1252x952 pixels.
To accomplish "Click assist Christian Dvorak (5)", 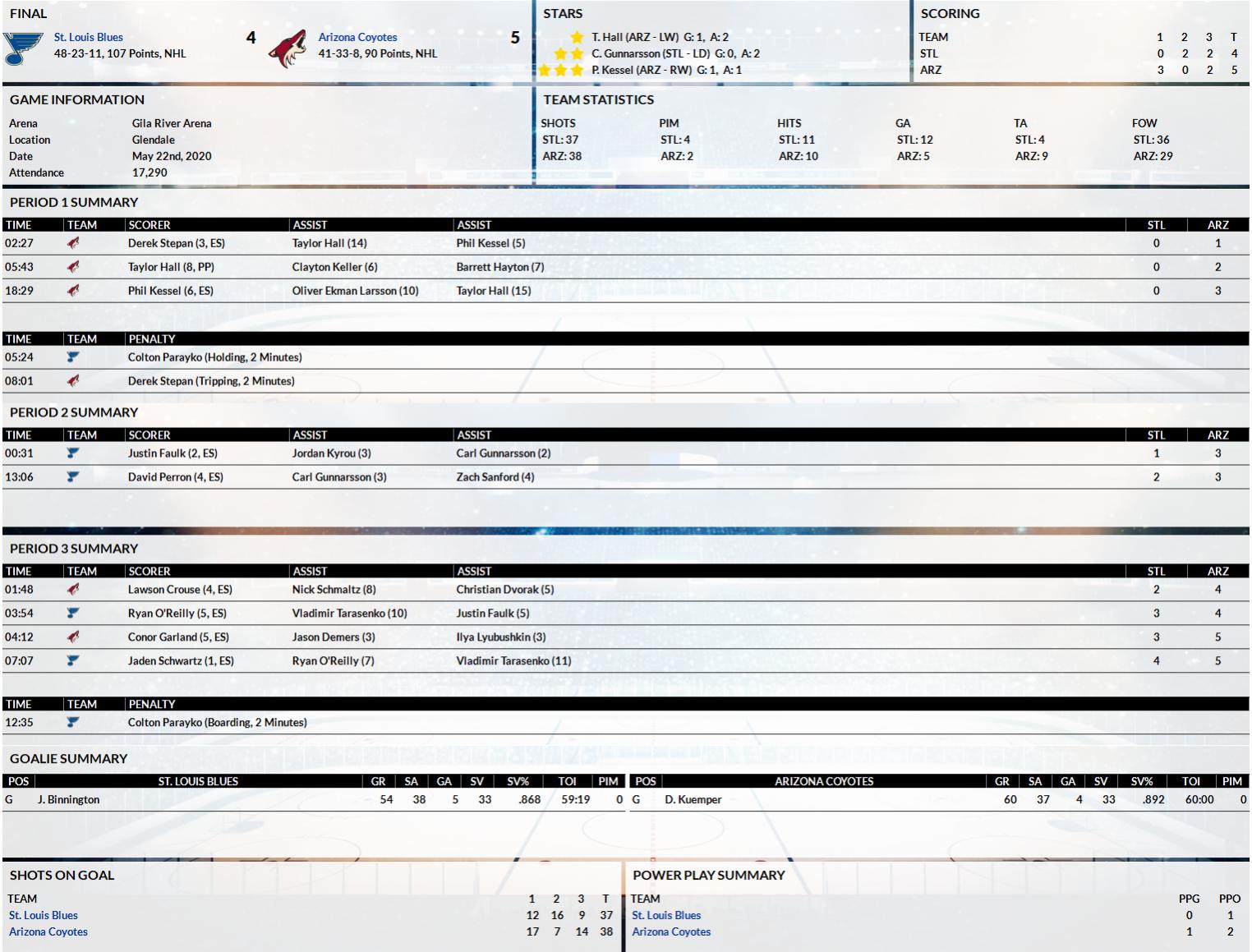I will 505,590.
